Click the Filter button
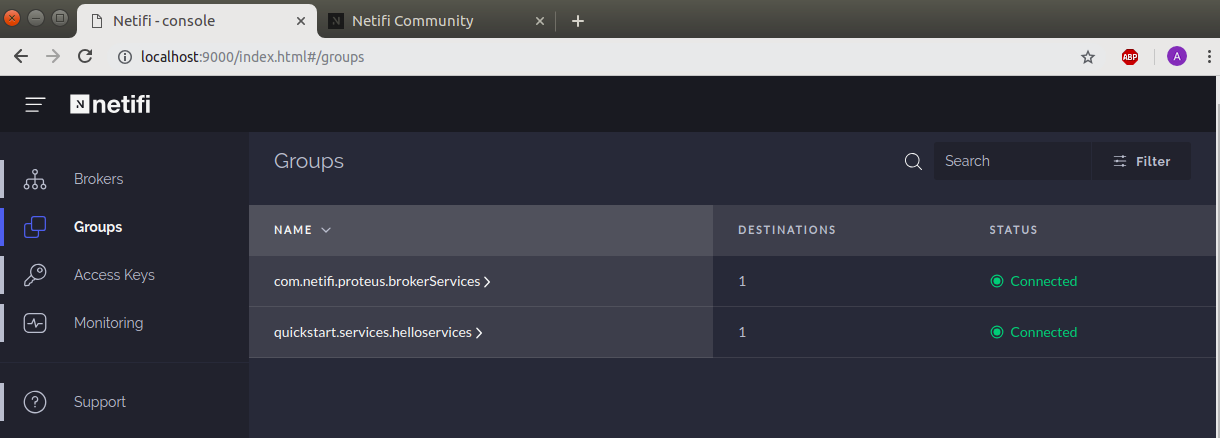 (x=1141, y=161)
